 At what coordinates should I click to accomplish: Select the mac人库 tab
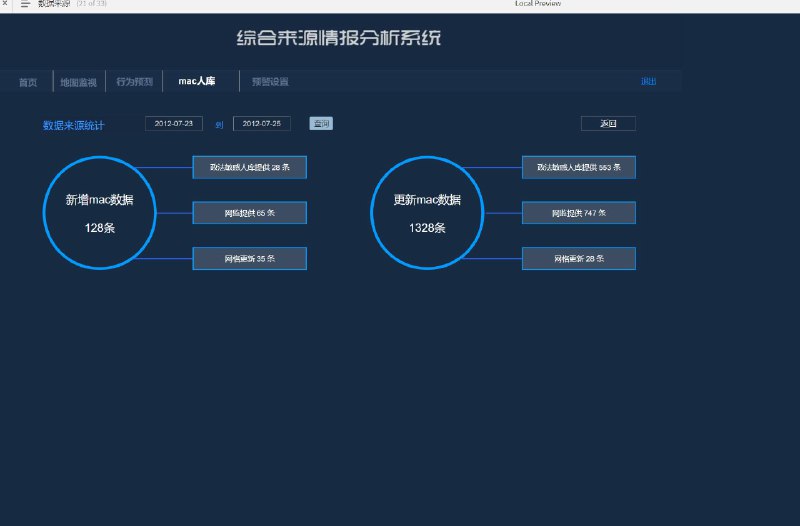[197, 81]
